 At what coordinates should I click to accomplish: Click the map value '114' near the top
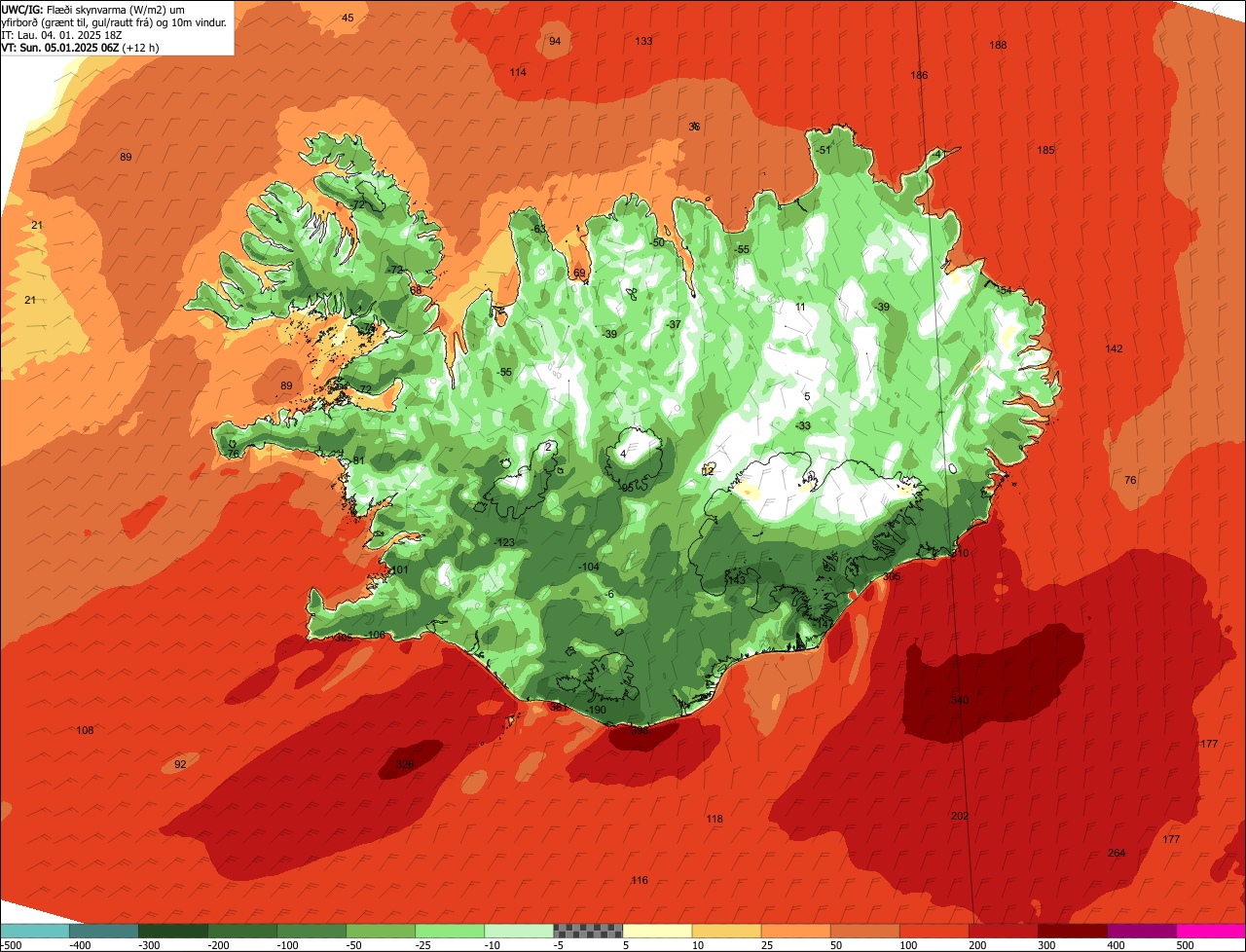(x=518, y=73)
